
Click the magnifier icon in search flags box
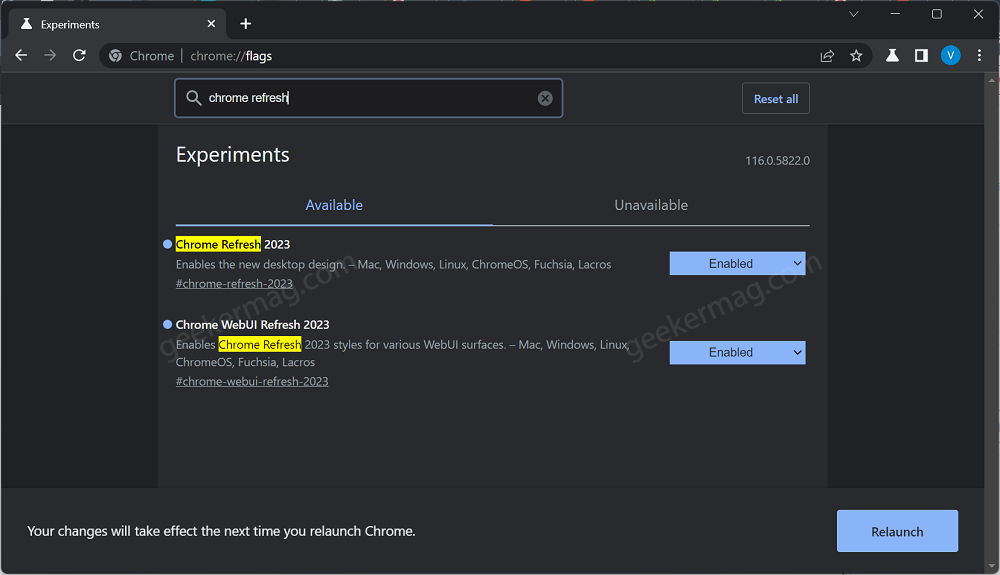193,98
